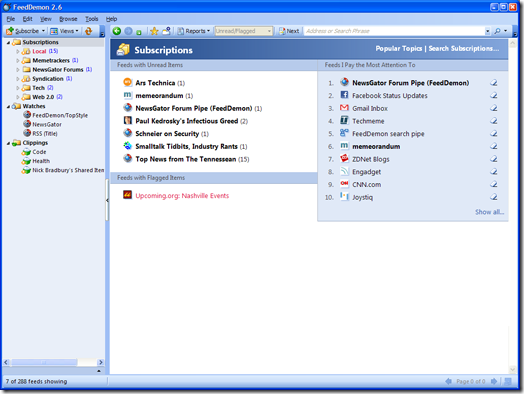Open the Help menu
This screenshot has height=394, width=524.
click(x=111, y=19)
